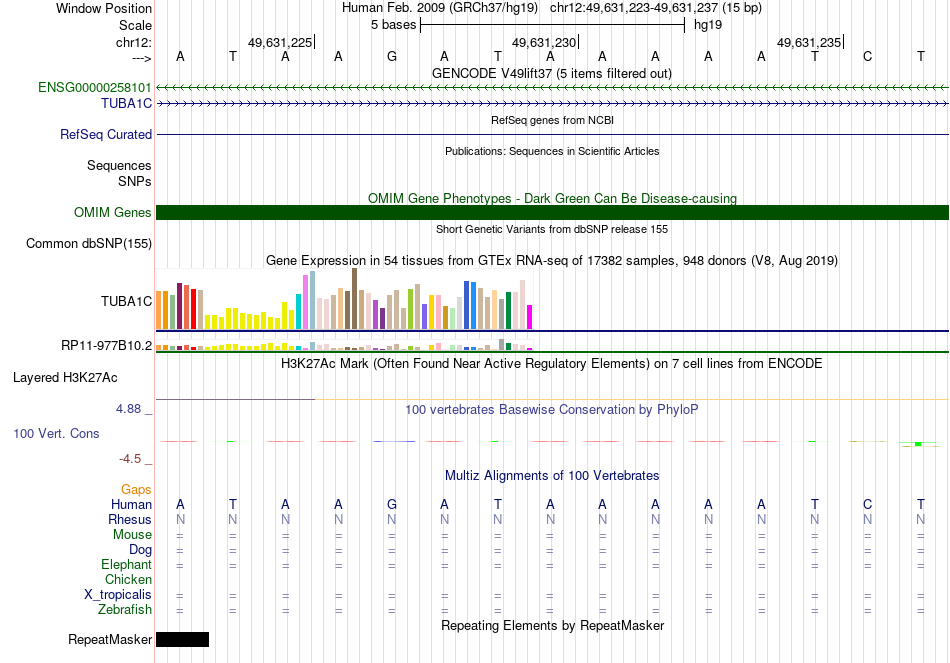
Task: Click the TUBA1C label in the GENCODE track
Action: [127, 104]
